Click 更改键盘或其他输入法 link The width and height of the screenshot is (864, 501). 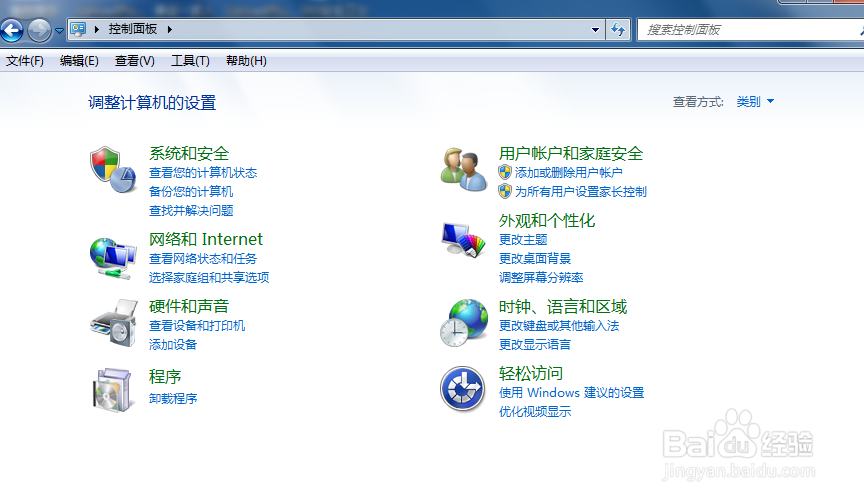coord(559,326)
